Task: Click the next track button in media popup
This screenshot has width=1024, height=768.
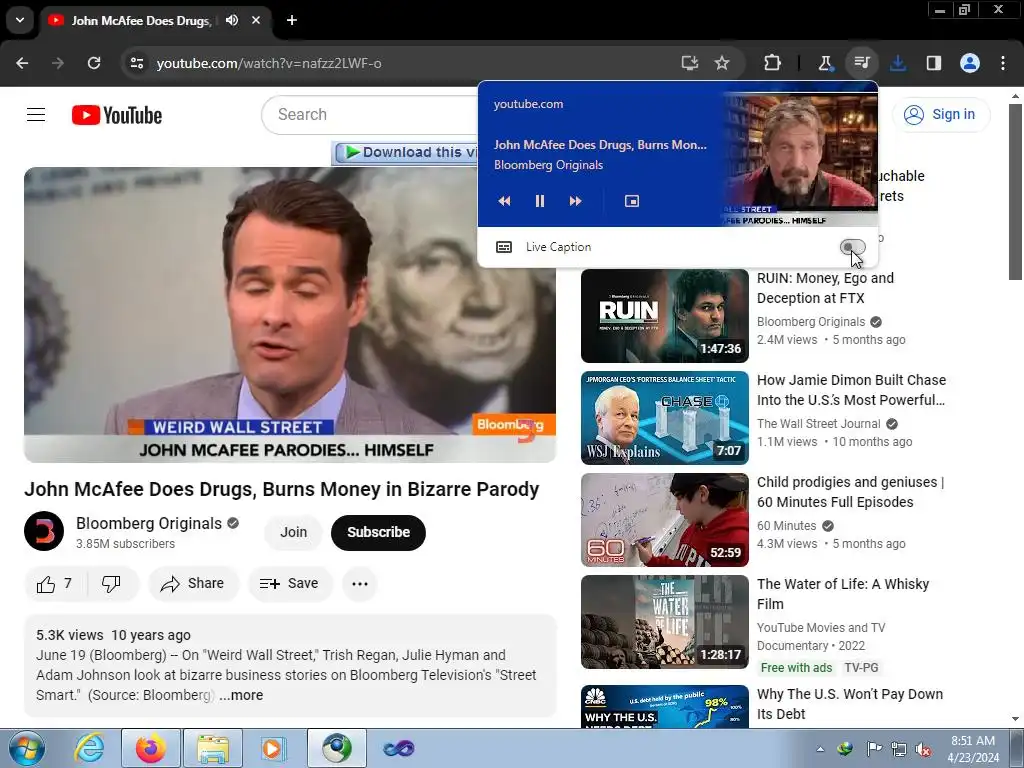Action: [x=575, y=201]
